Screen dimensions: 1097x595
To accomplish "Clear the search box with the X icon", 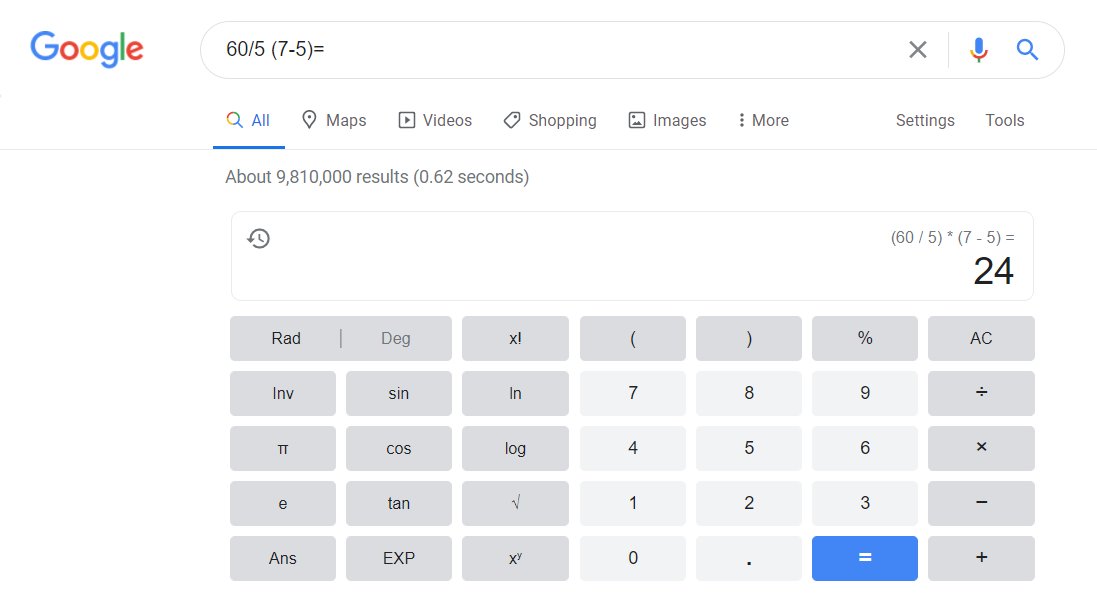I will (917, 50).
